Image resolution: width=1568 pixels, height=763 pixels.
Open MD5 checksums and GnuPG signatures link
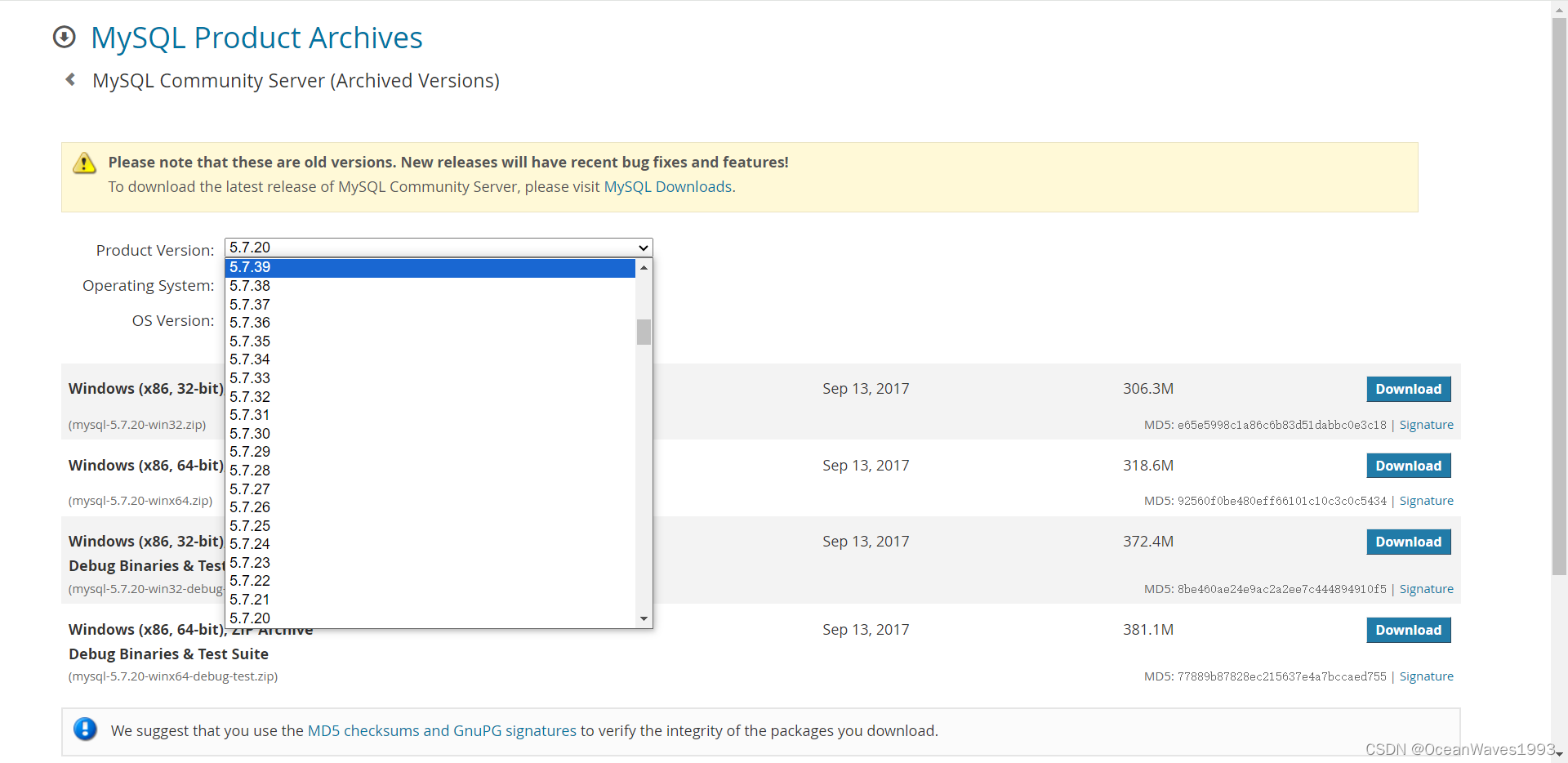(x=442, y=731)
